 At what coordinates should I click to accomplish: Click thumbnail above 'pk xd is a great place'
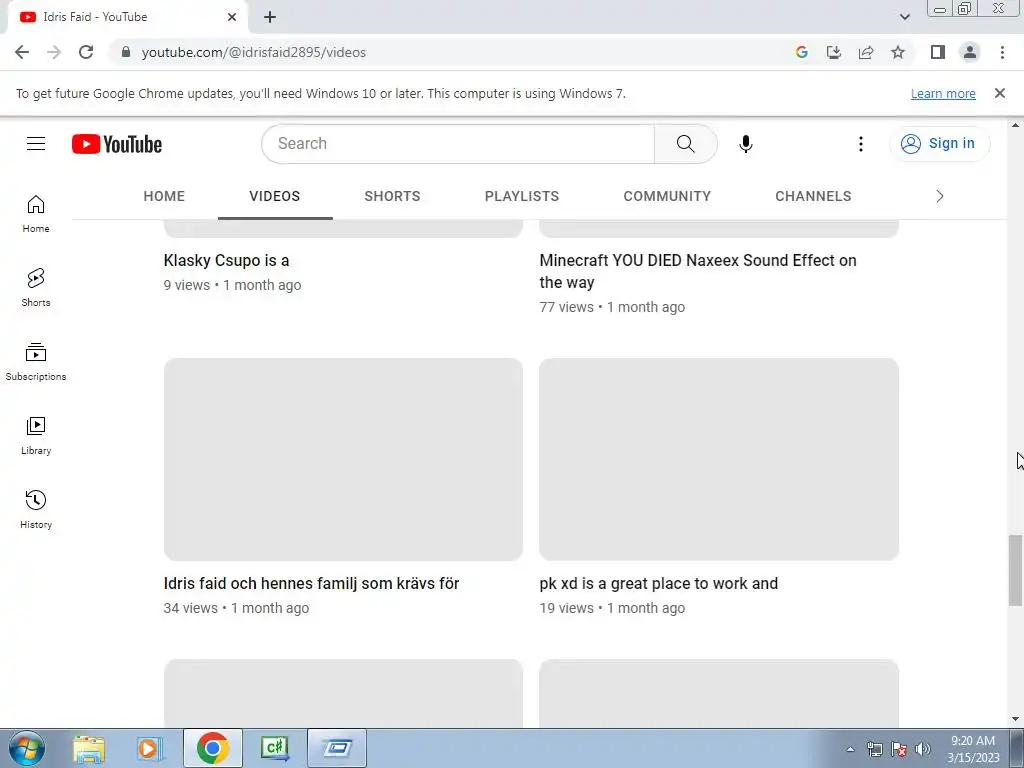719,459
